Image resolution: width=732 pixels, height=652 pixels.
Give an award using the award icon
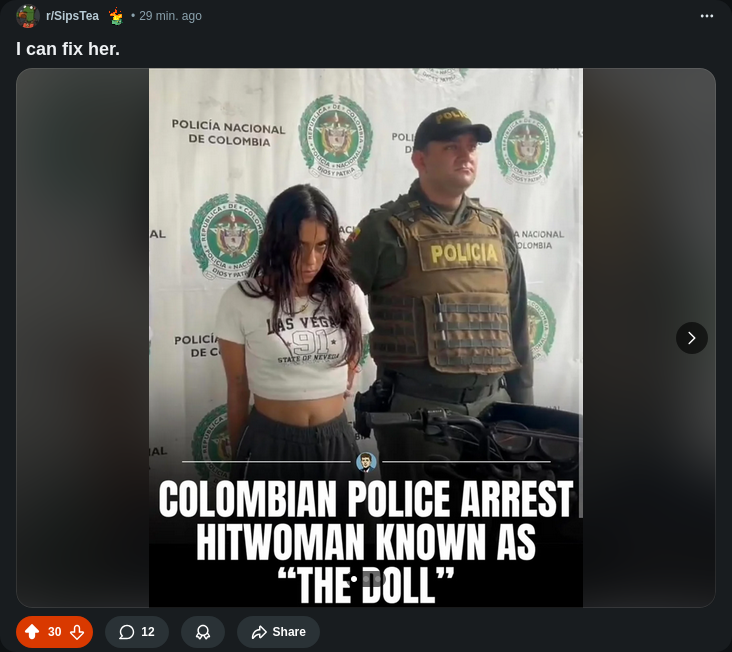pyautogui.click(x=203, y=632)
